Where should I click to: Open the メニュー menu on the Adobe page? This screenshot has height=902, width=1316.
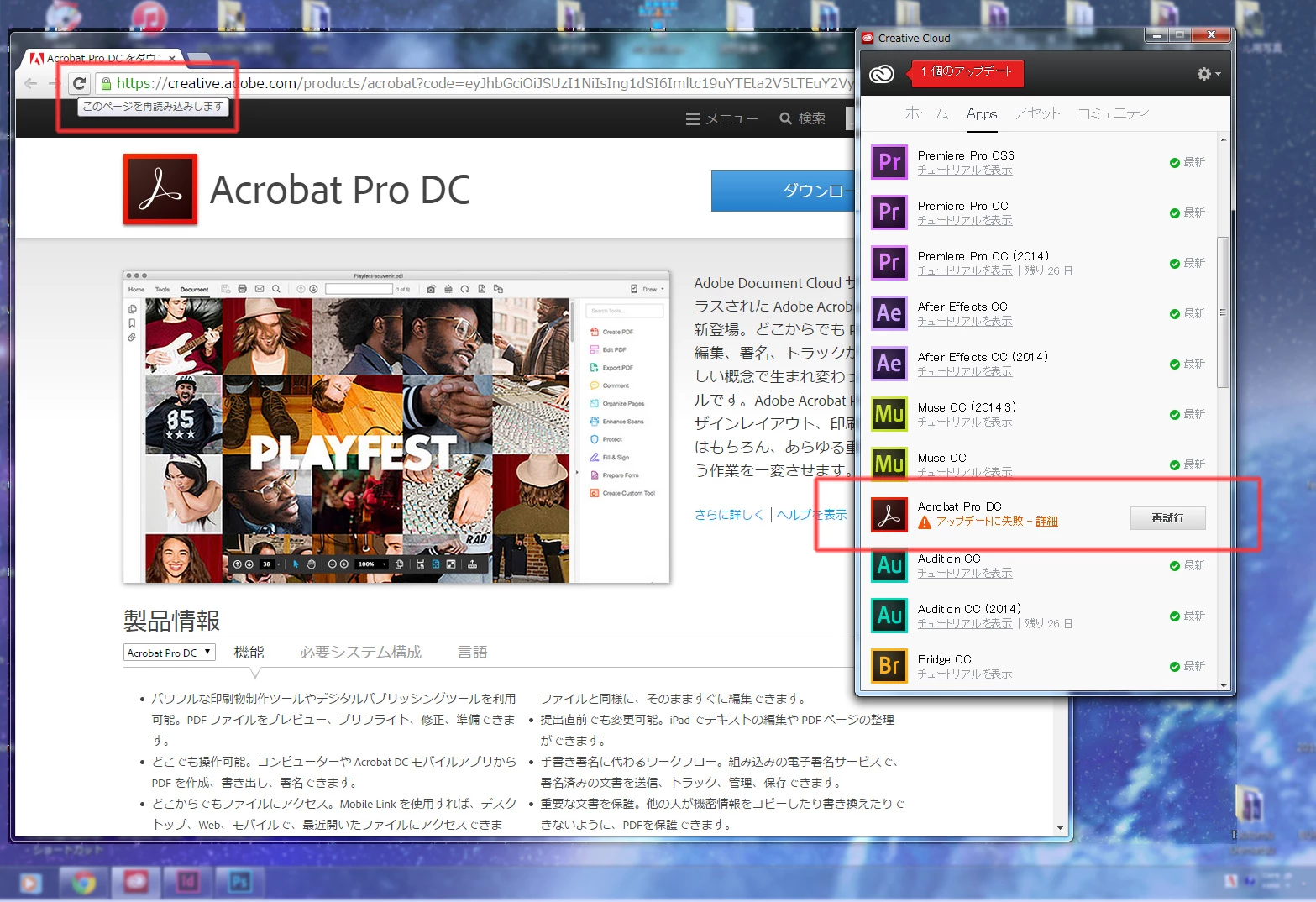click(x=721, y=118)
